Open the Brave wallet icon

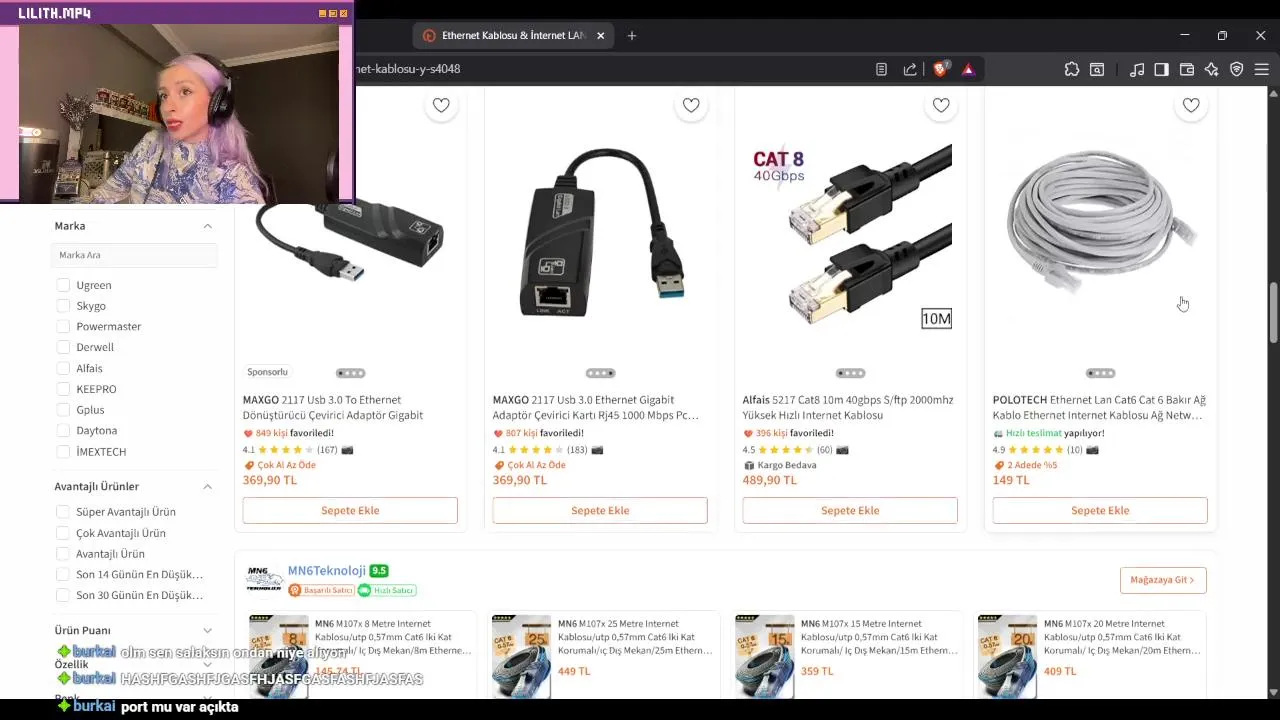(x=1187, y=69)
